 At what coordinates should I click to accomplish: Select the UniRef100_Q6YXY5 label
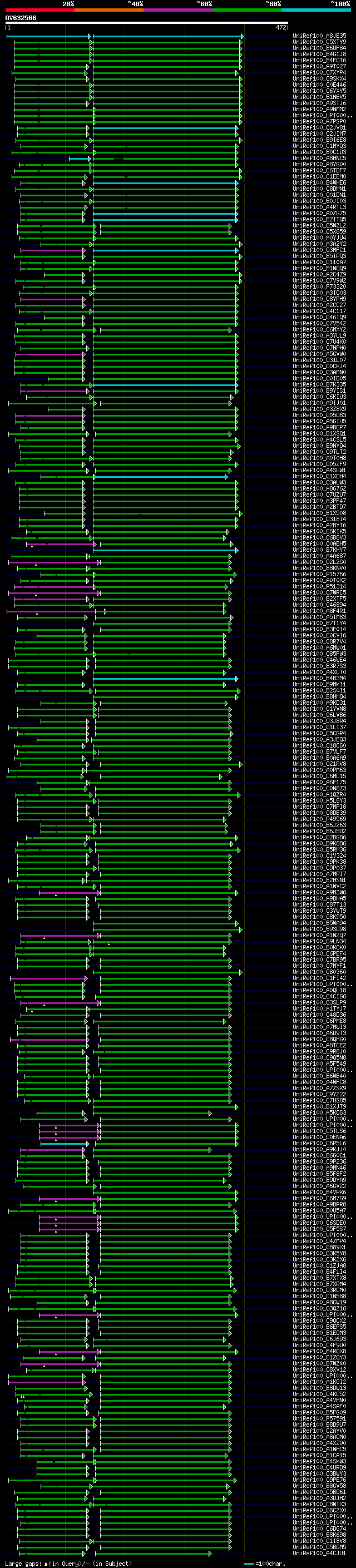pyautogui.click(x=319, y=91)
